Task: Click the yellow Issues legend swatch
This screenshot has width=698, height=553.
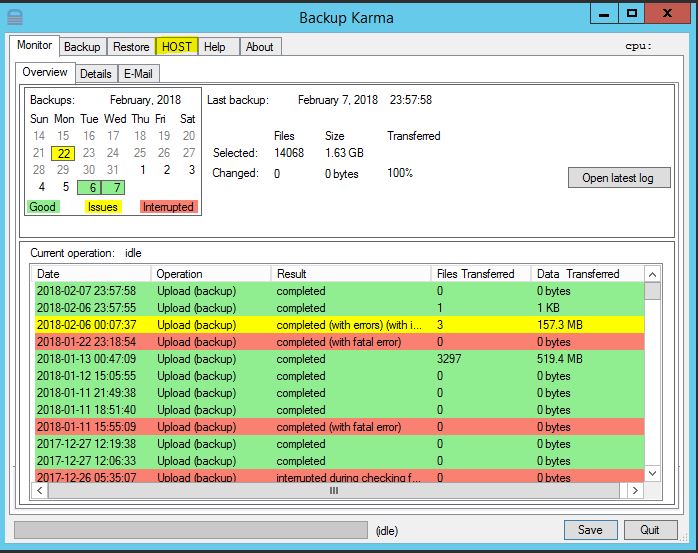Action: point(103,207)
